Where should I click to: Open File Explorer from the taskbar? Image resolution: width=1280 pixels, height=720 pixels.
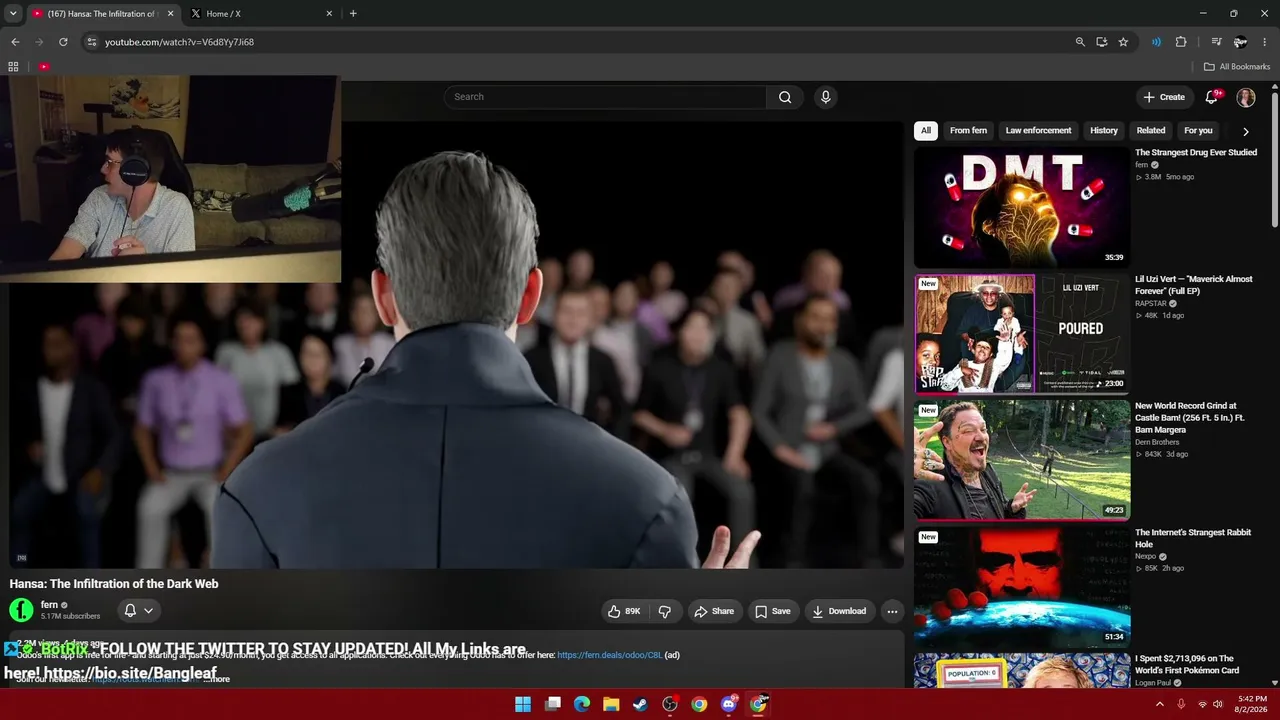point(611,704)
